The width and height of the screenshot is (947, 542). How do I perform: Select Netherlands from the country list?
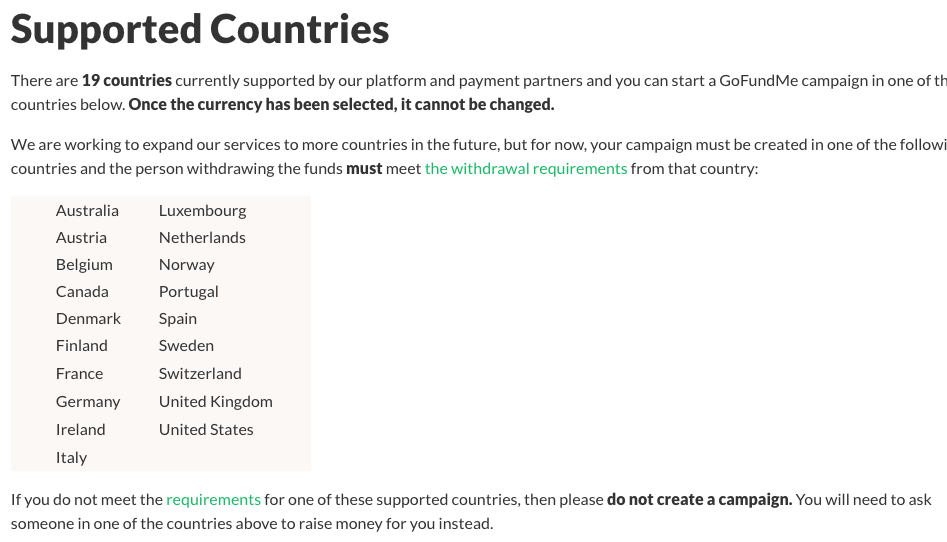click(x=202, y=237)
